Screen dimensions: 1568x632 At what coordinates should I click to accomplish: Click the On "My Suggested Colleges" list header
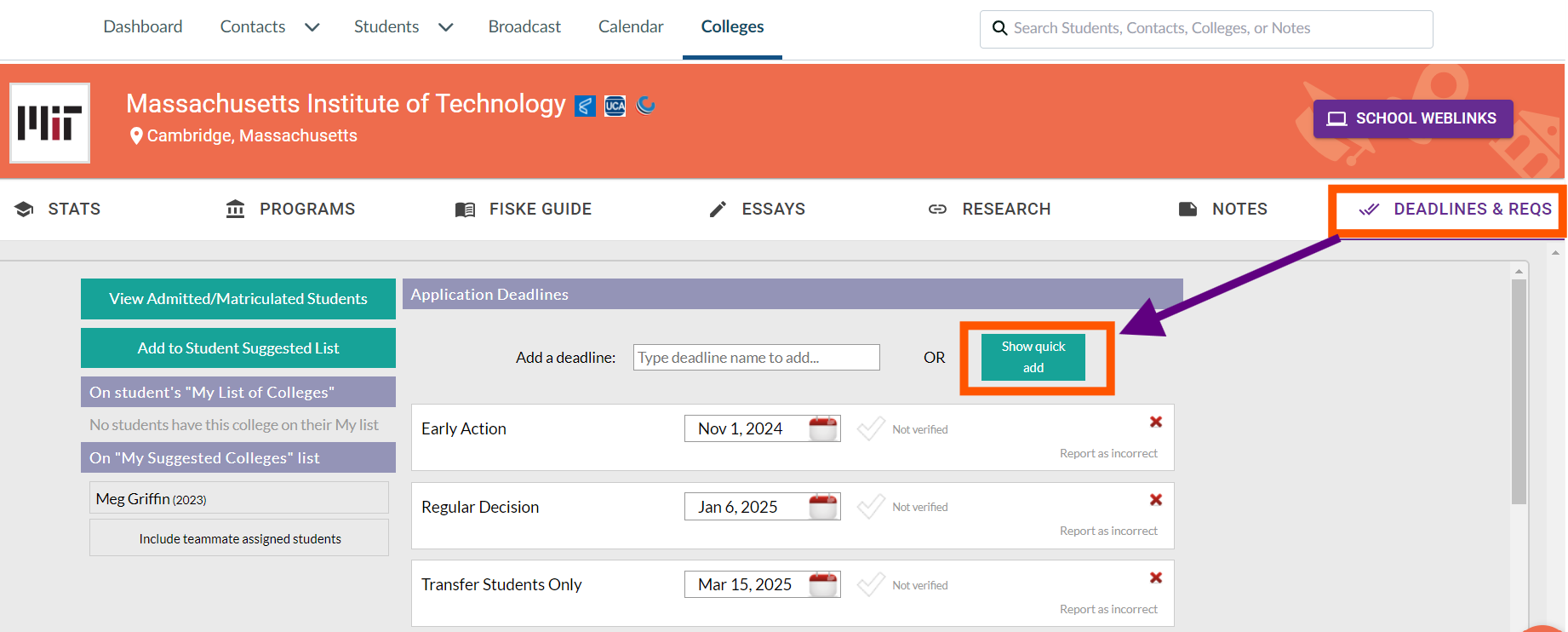238,457
